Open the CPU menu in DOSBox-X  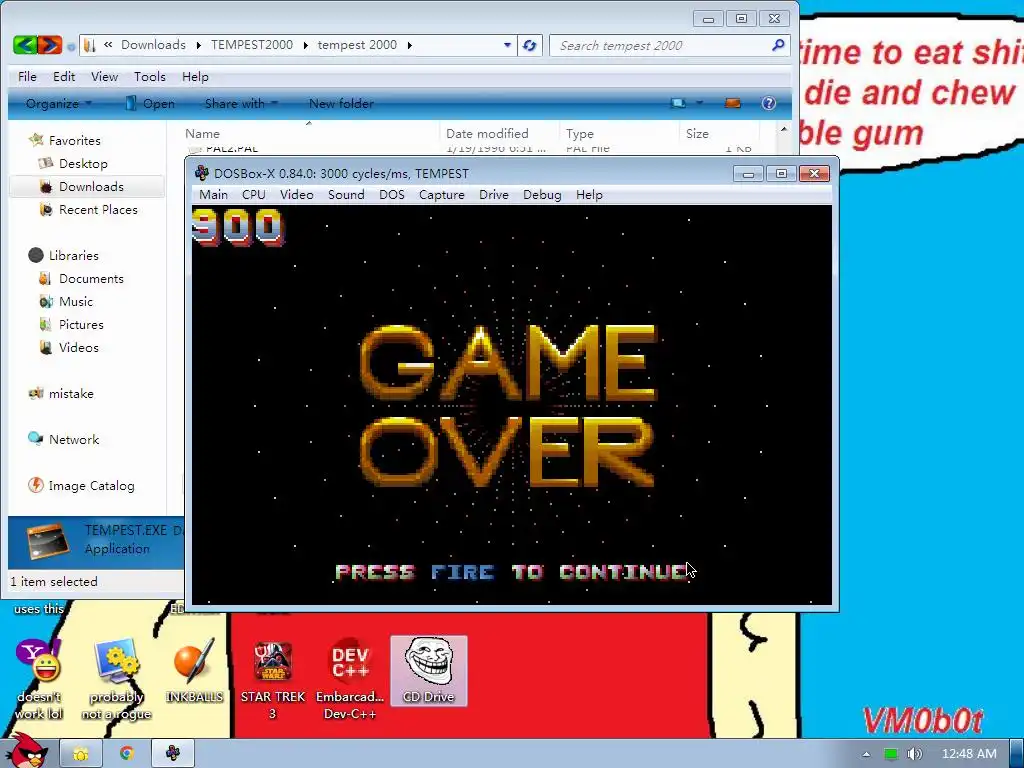tap(253, 195)
